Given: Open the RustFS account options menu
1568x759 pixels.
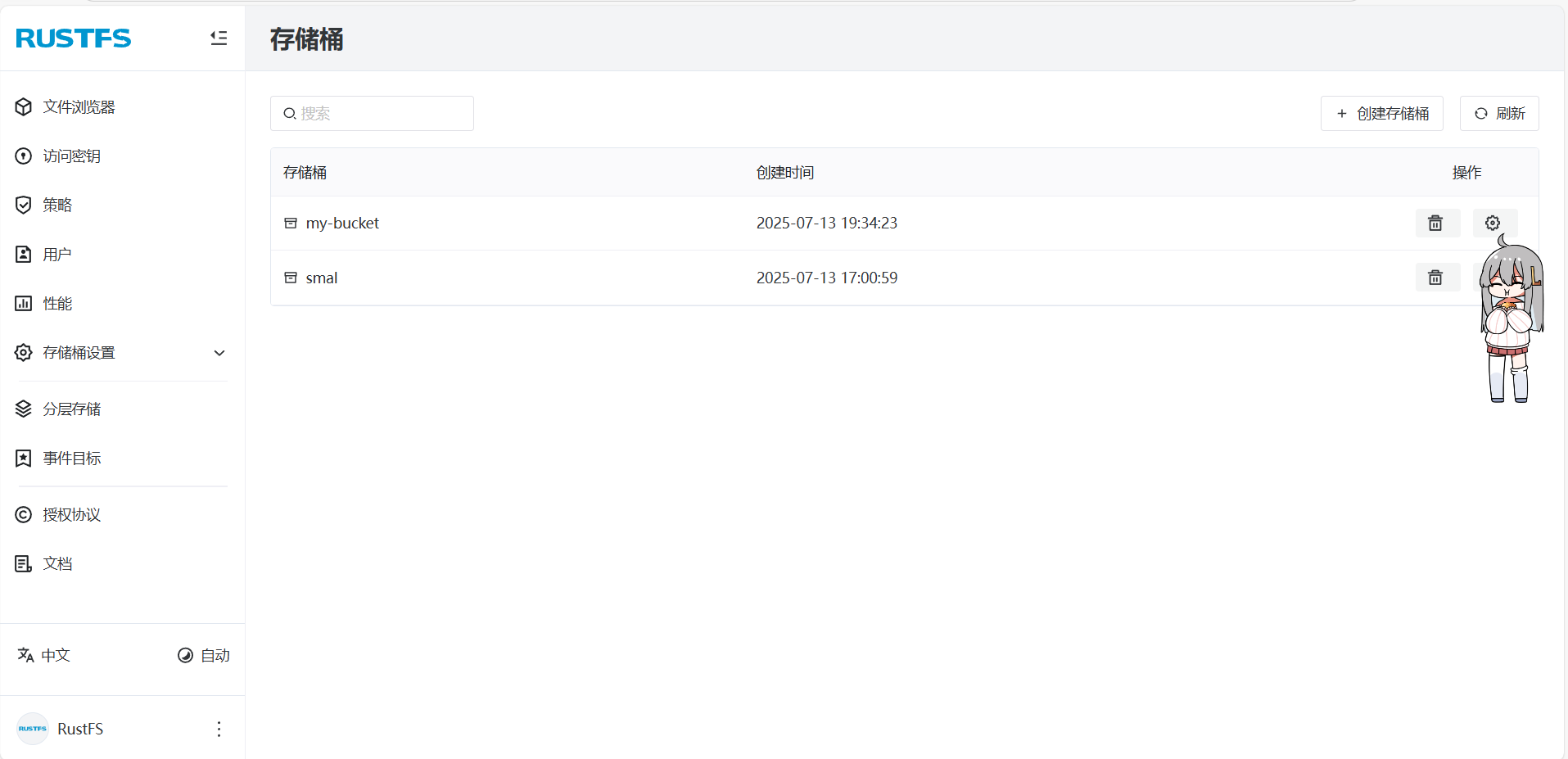Looking at the screenshot, I should (x=219, y=728).
